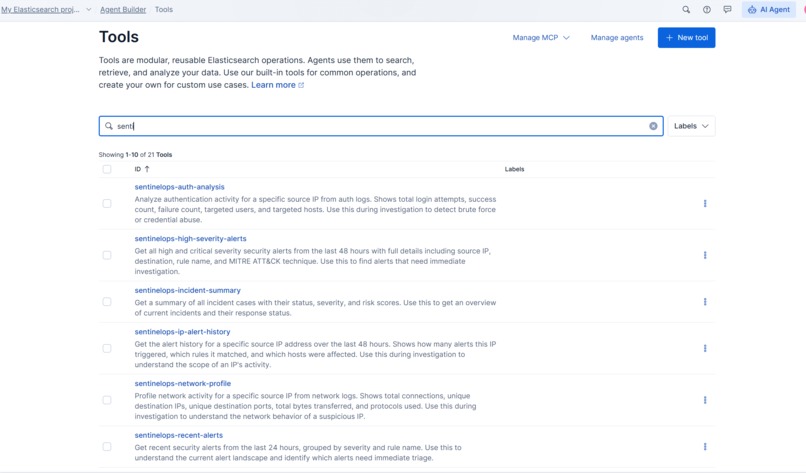Open actions menu for sentinelops-network-profile
Screen dimensions: 806x473
pos(705,400)
